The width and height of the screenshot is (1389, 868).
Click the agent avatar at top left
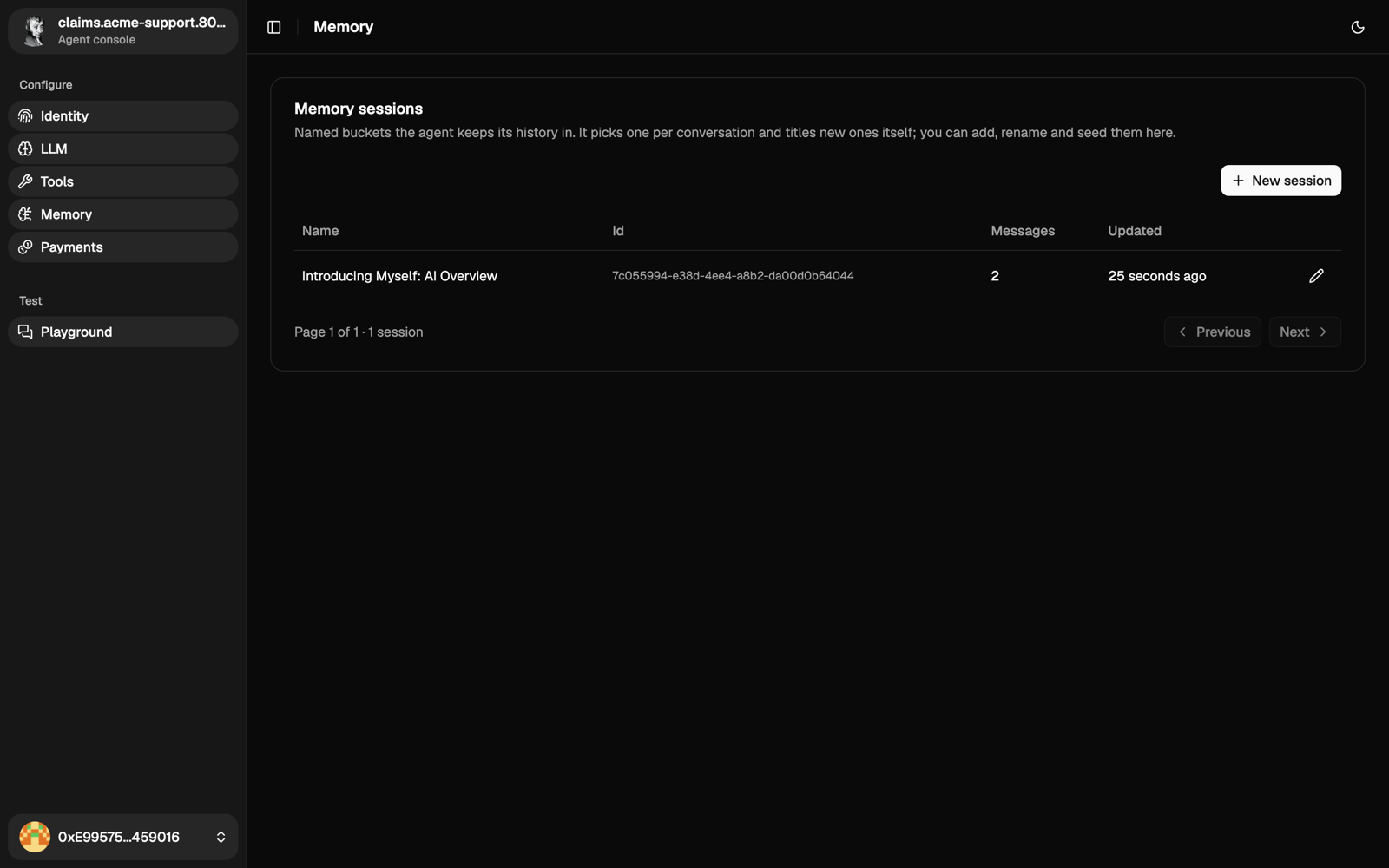pos(34,31)
